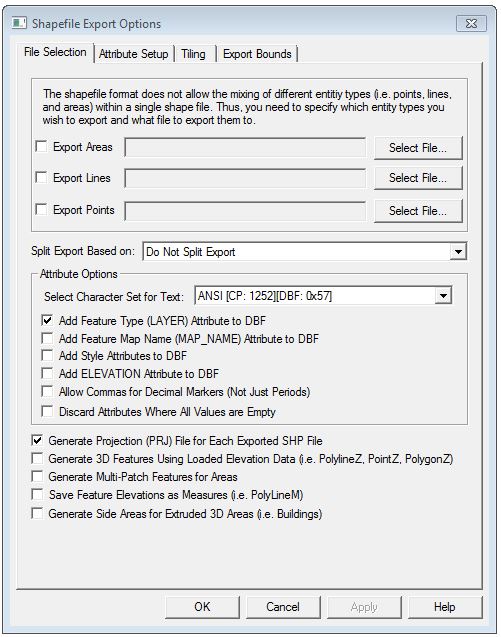501x637 pixels.
Task: Go to the Export Bounds tab
Action: tap(257, 54)
